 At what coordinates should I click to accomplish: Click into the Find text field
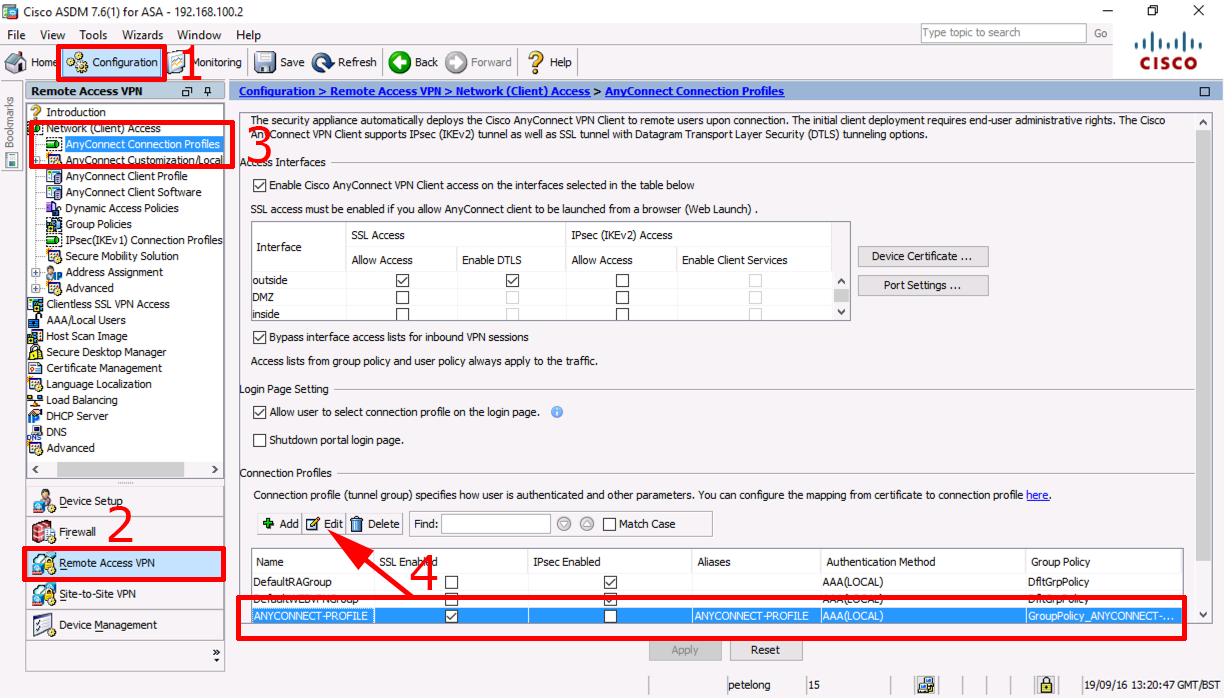coord(495,524)
